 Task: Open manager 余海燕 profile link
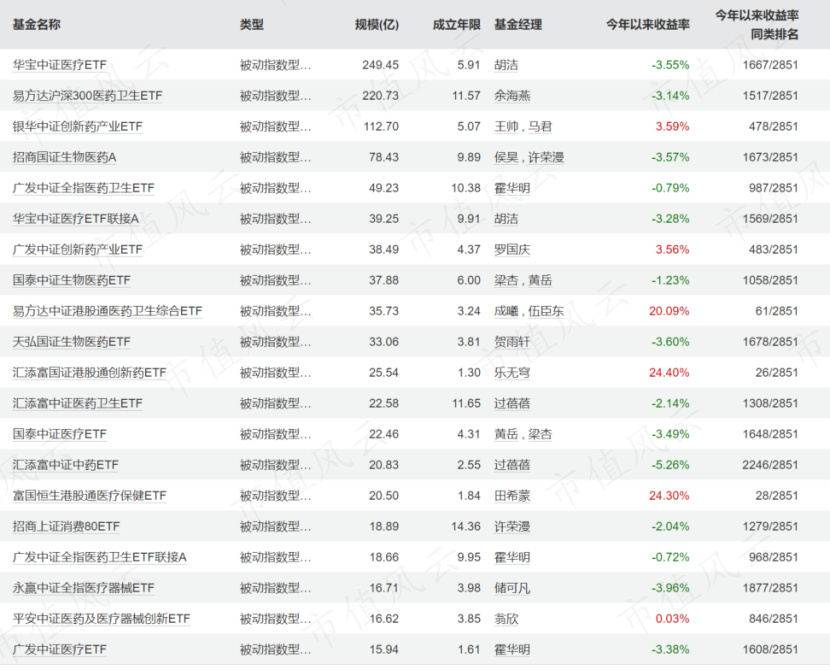point(512,96)
